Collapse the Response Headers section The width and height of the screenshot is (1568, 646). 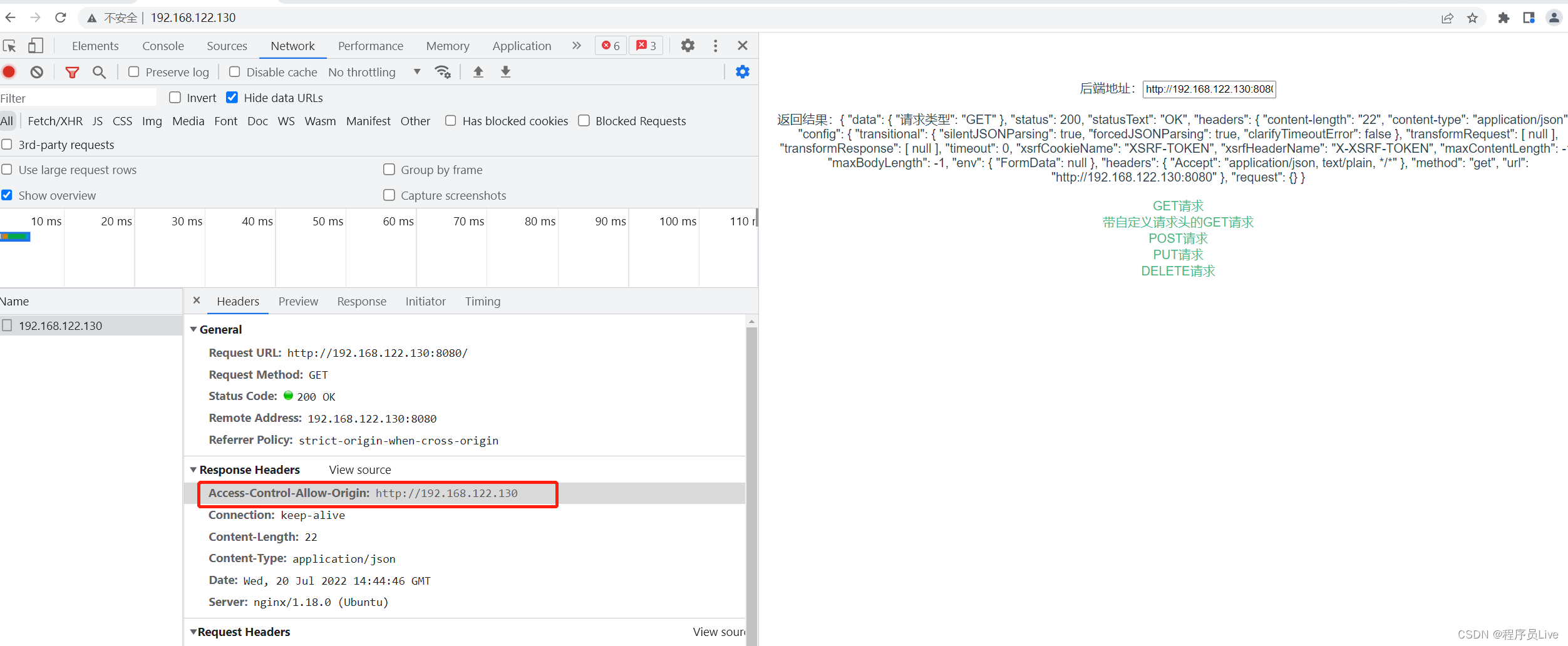pyautogui.click(x=193, y=469)
